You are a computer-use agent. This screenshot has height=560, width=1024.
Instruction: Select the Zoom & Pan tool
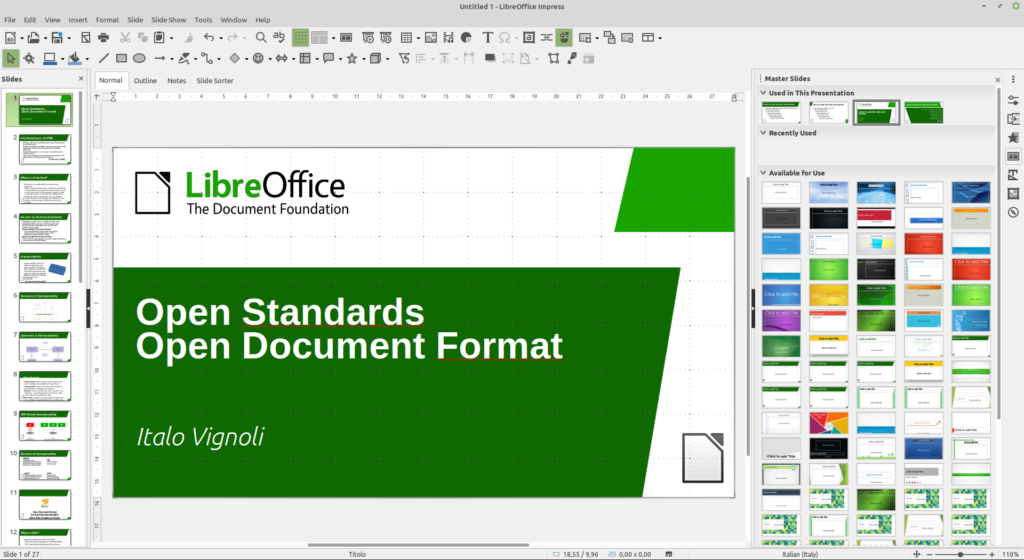[x=29, y=59]
